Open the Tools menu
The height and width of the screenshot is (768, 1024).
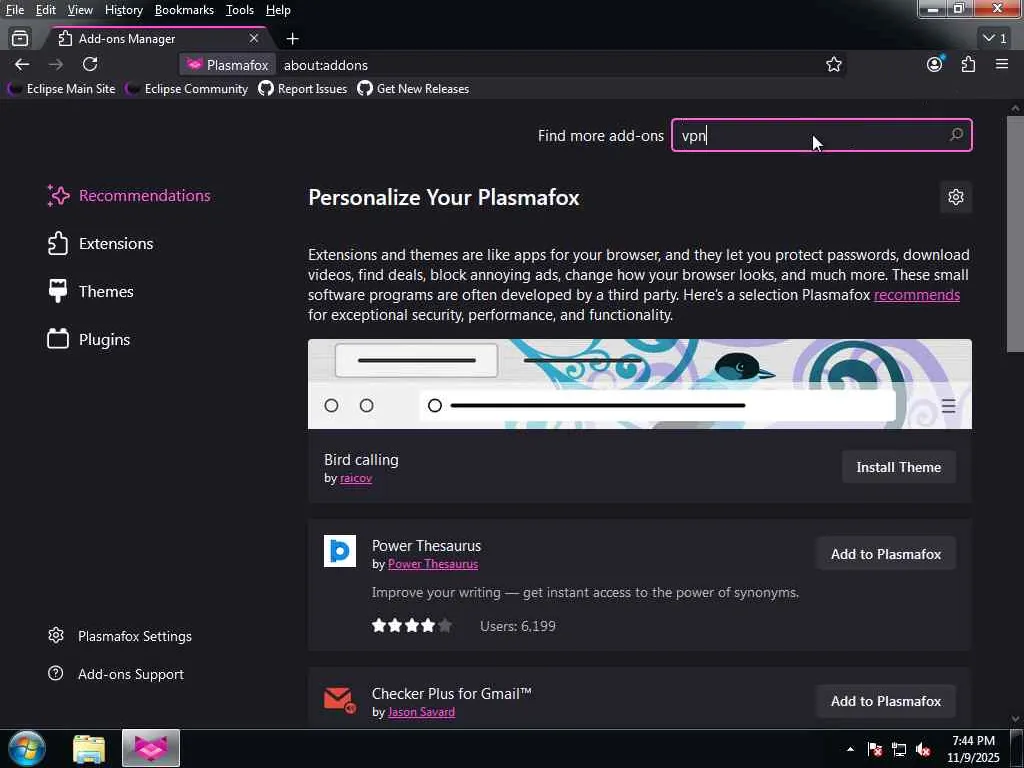pyautogui.click(x=240, y=10)
